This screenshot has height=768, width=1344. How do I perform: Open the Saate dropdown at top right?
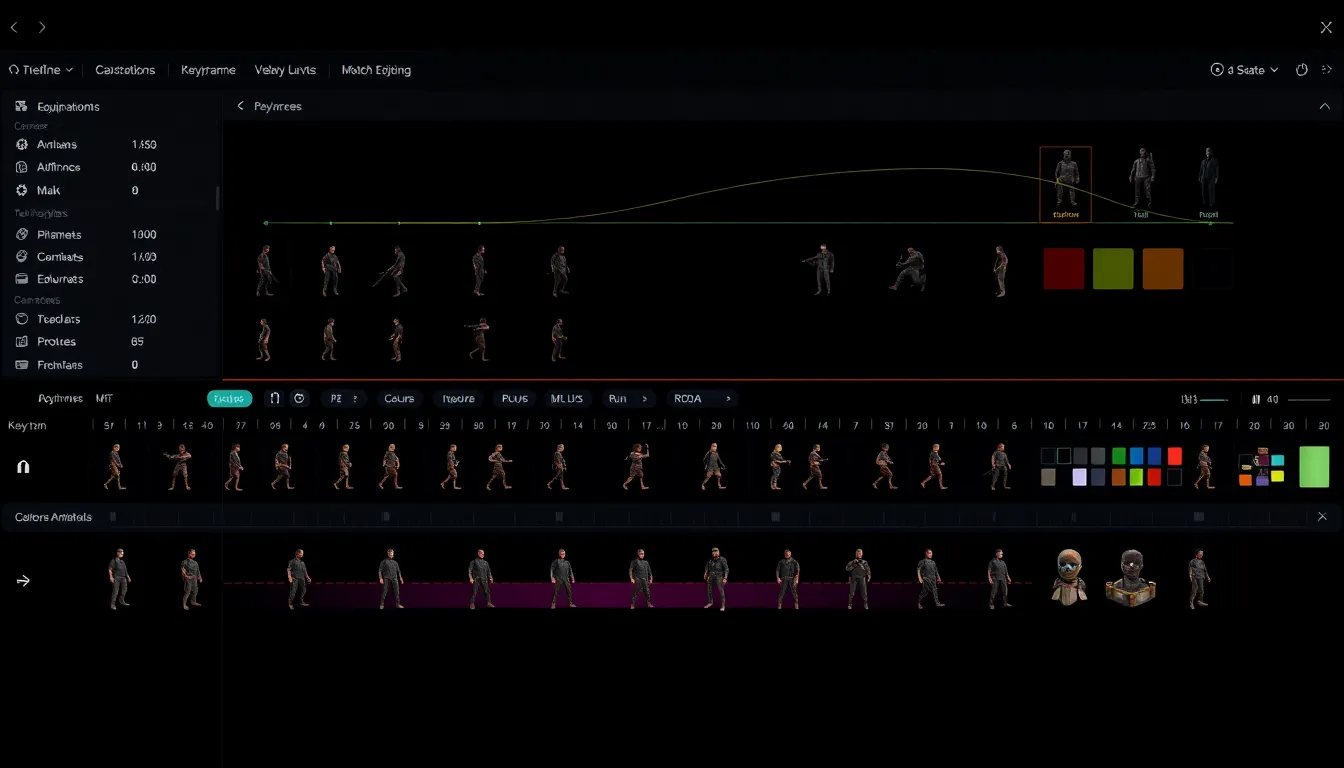coord(1244,70)
